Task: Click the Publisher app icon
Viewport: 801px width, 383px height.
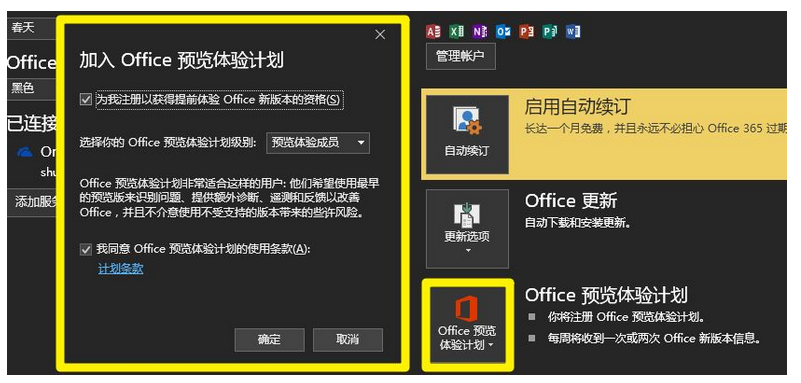Action: click(x=550, y=32)
